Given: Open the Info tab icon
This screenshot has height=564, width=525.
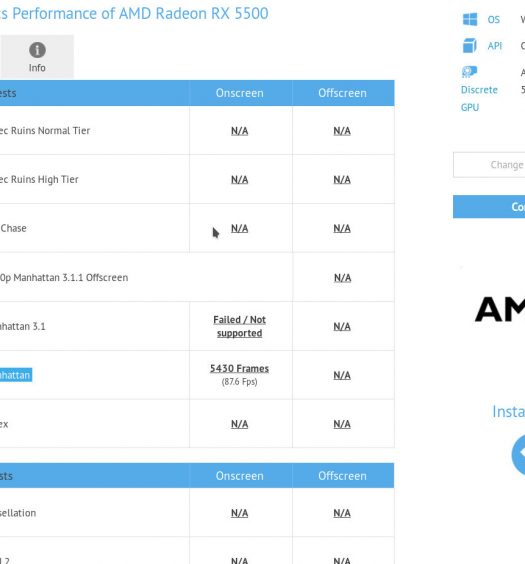Looking at the screenshot, I should 37,50.
